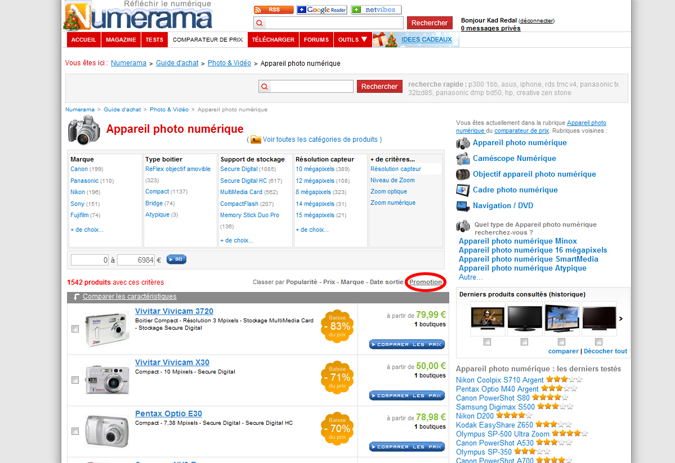Expand '+ de choix...' under Support de stockage
This screenshot has width=675, height=463.
[x=237, y=241]
